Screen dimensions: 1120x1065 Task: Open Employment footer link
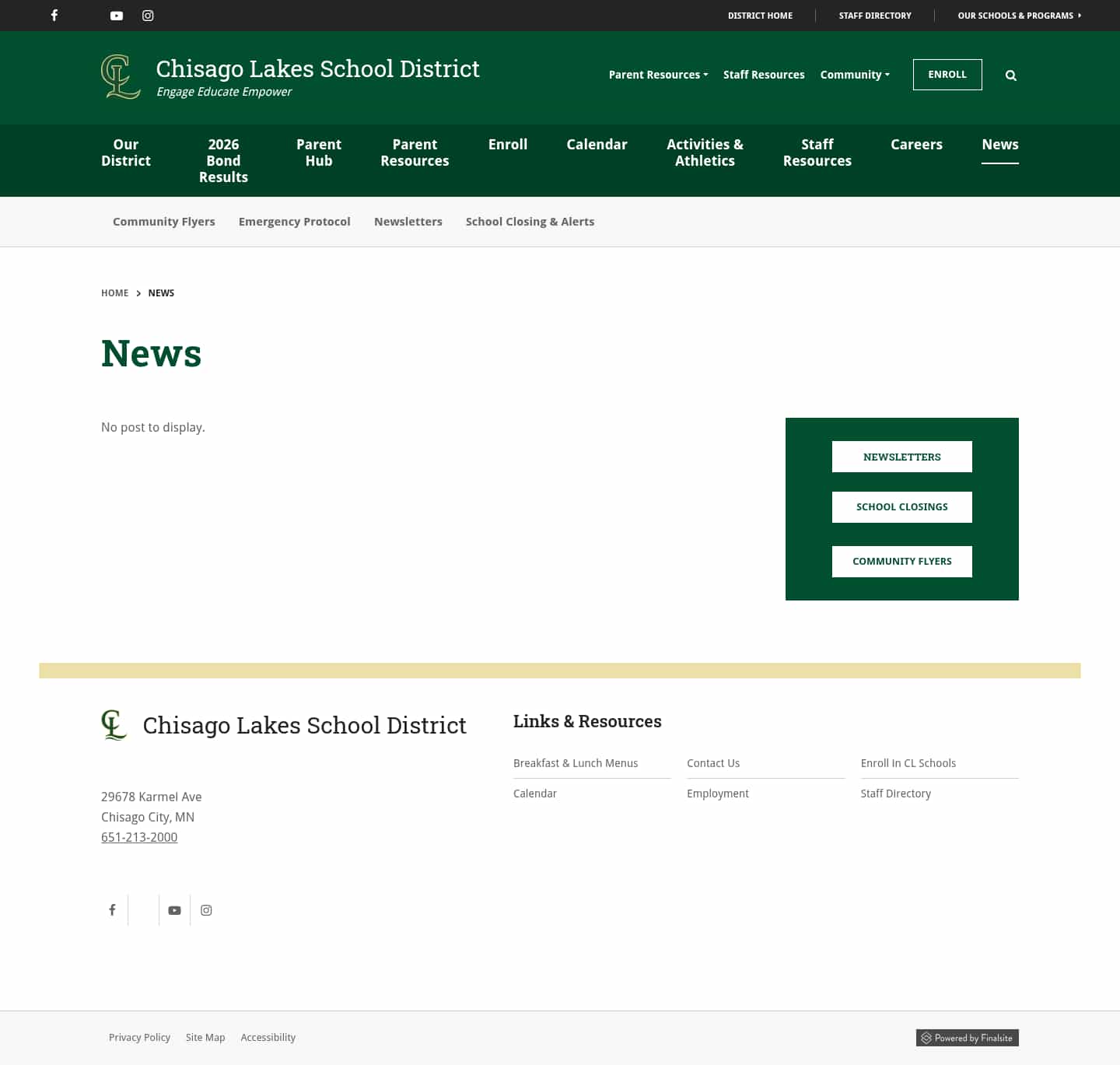pyautogui.click(x=718, y=793)
